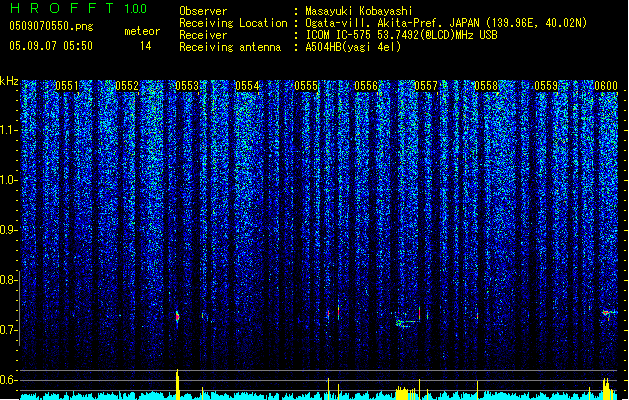
Task: Click the 0556 time marker
Action: pos(366,86)
